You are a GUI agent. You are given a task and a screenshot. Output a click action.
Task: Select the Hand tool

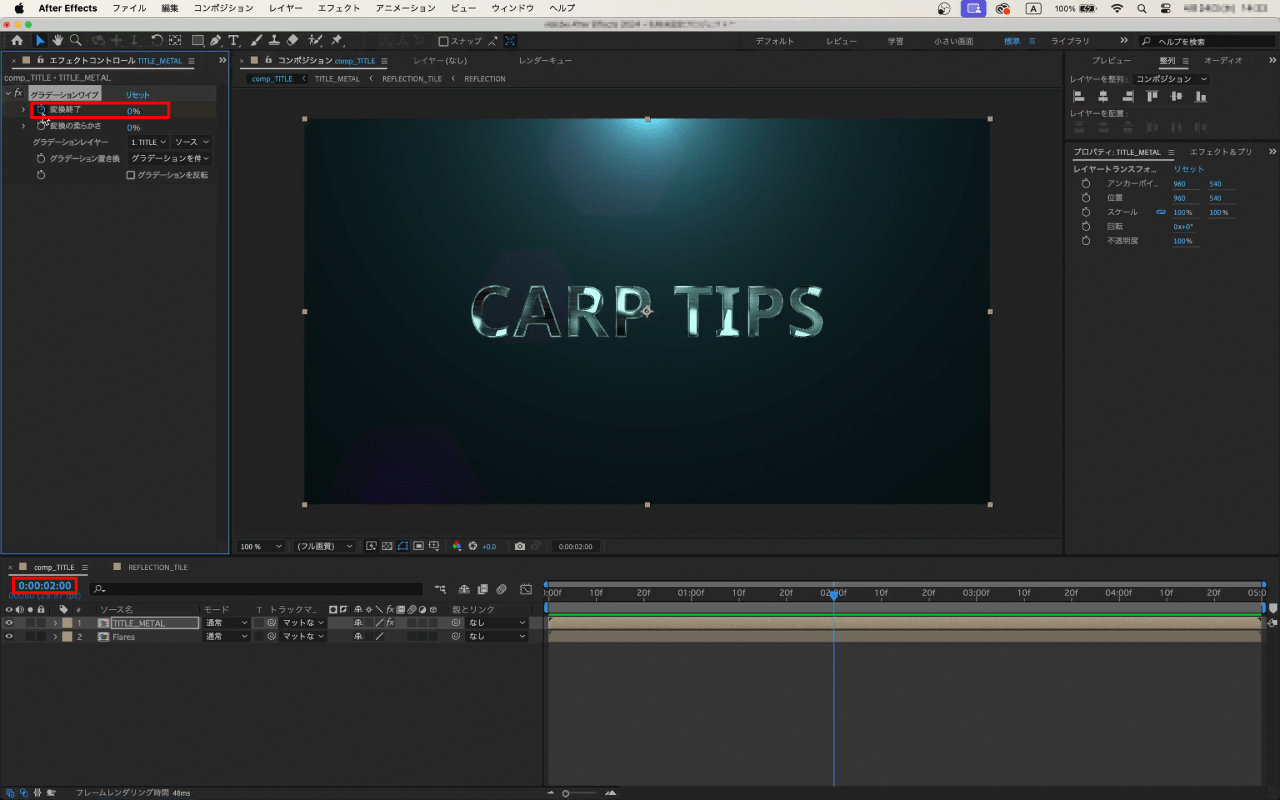coord(58,41)
